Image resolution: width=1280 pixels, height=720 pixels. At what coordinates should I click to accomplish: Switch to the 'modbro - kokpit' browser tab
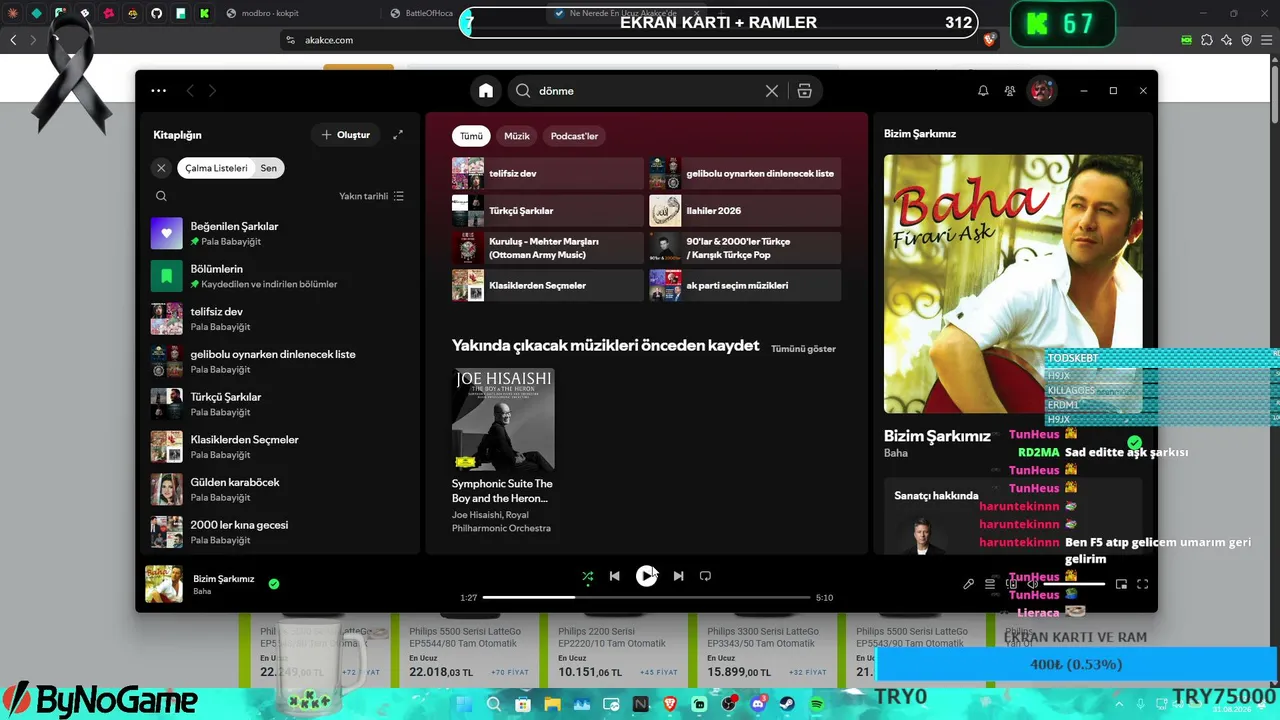[298, 13]
